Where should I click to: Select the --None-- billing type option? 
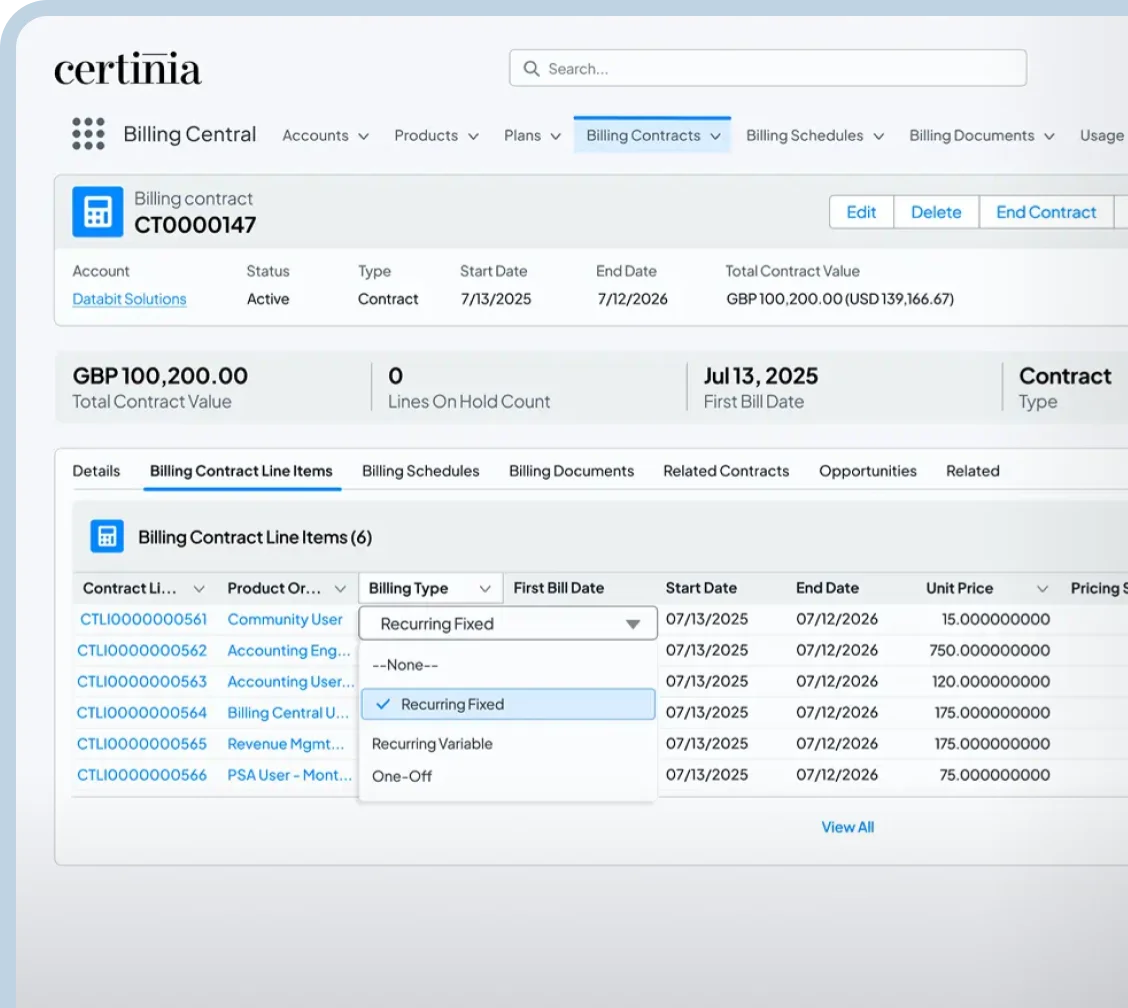405,665
